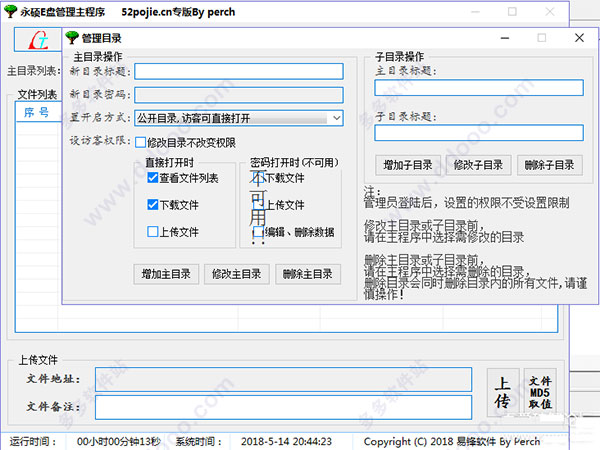600x450 pixels.
Task: Click the red logo icon in main window
Action: pos(38,40)
